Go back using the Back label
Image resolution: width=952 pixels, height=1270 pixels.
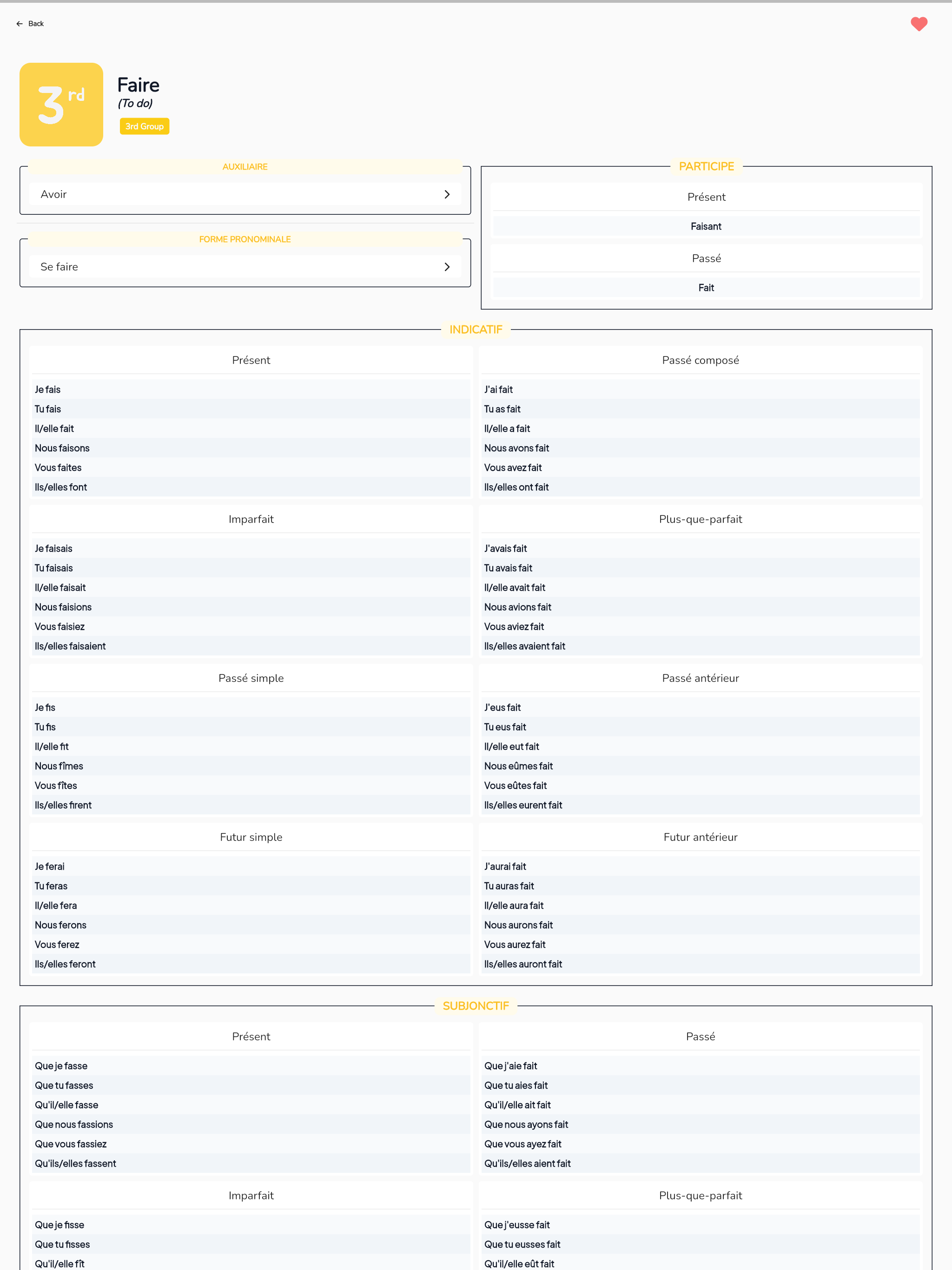(36, 24)
